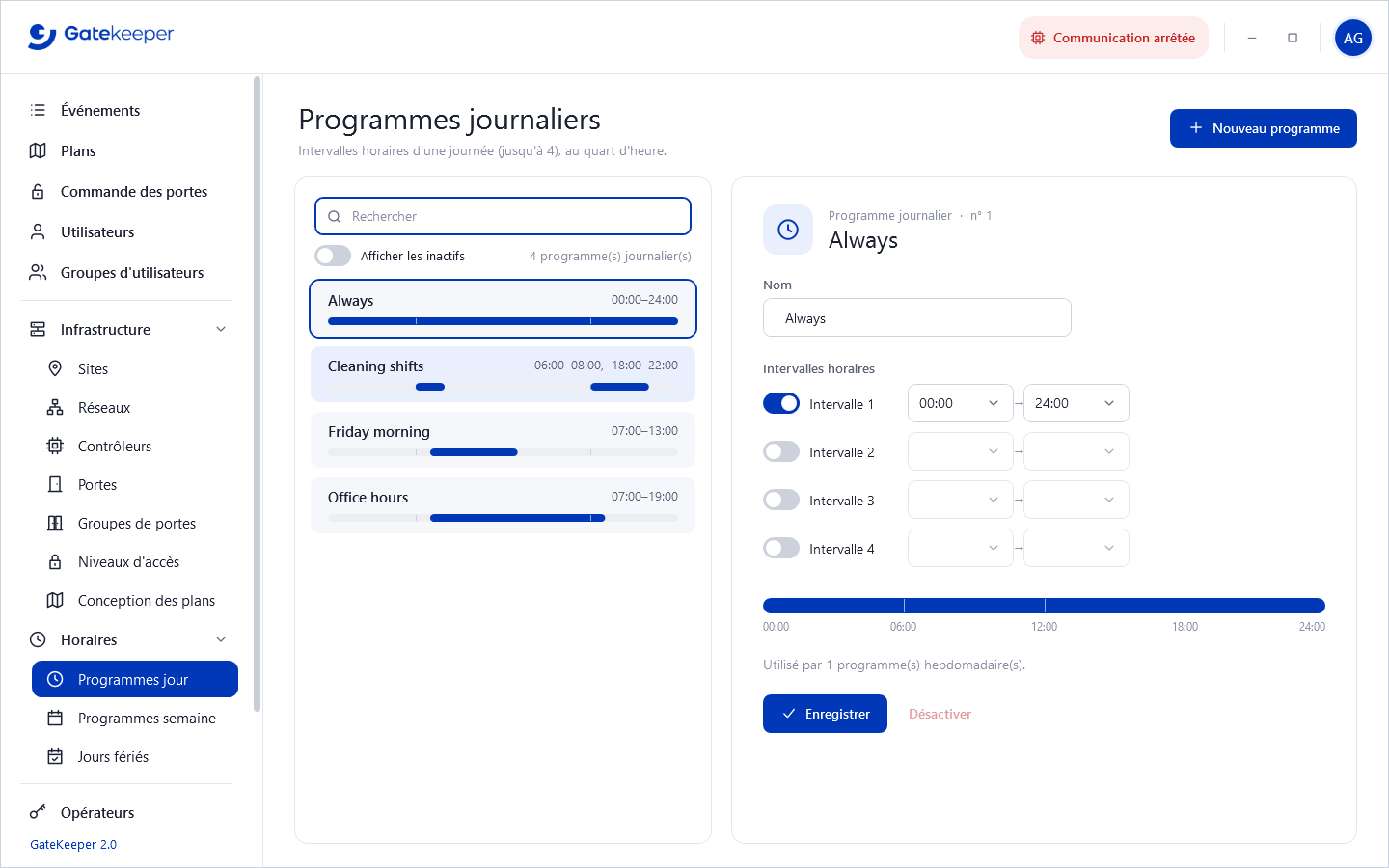The width and height of the screenshot is (1389, 868).
Task: Select Friday morning program in list
Action: pyautogui.click(x=503, y=440)
